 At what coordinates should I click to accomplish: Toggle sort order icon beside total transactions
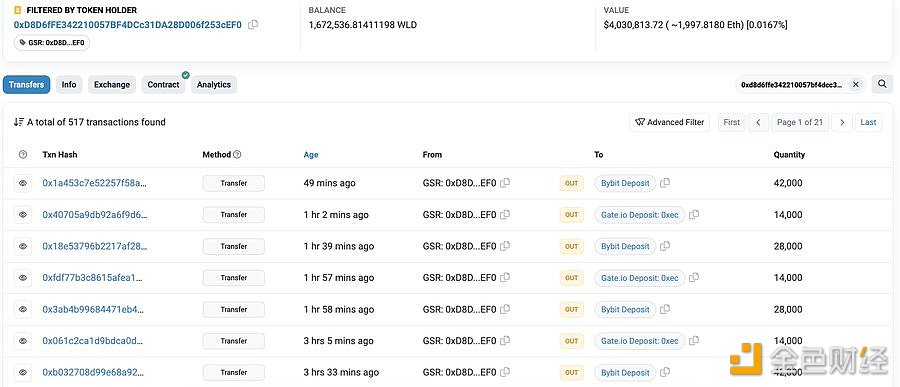tap(19, 122)
